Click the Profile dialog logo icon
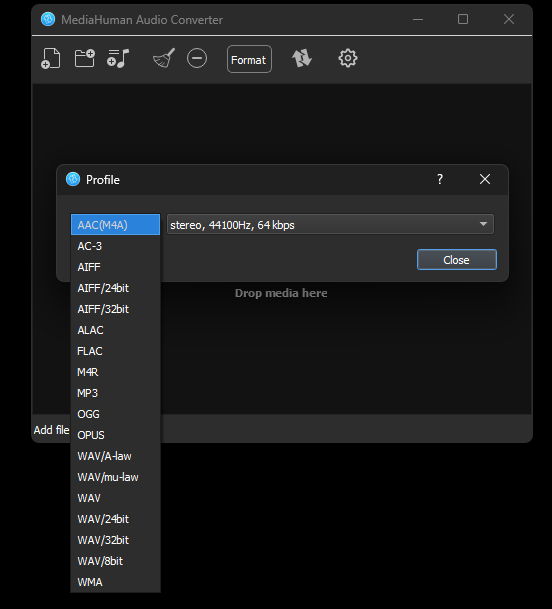 pos(73,179)
